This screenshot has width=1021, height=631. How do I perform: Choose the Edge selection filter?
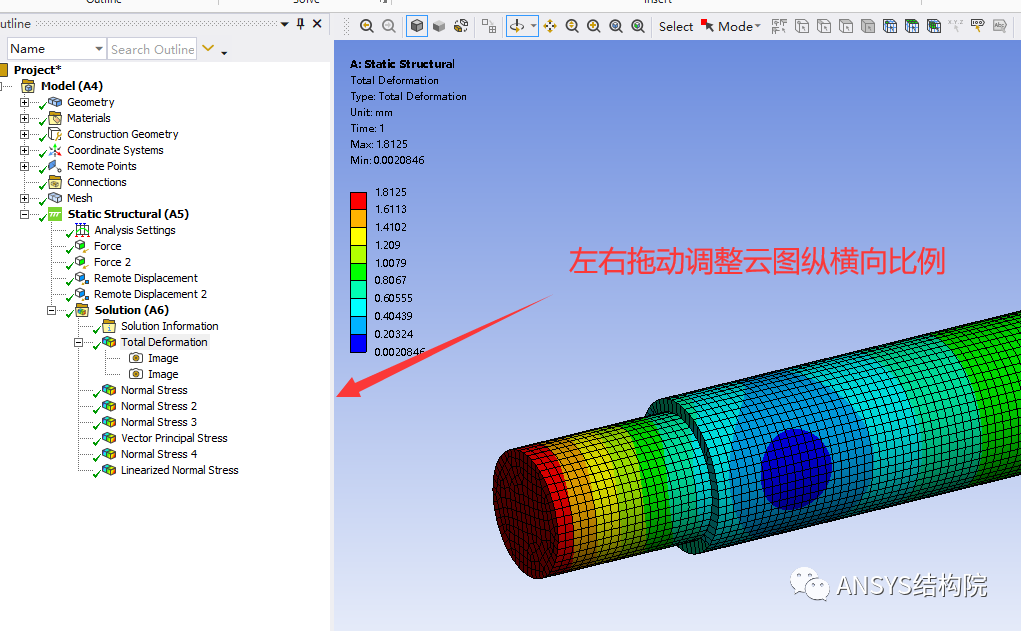pyautogui.click(x=824, y=26)
